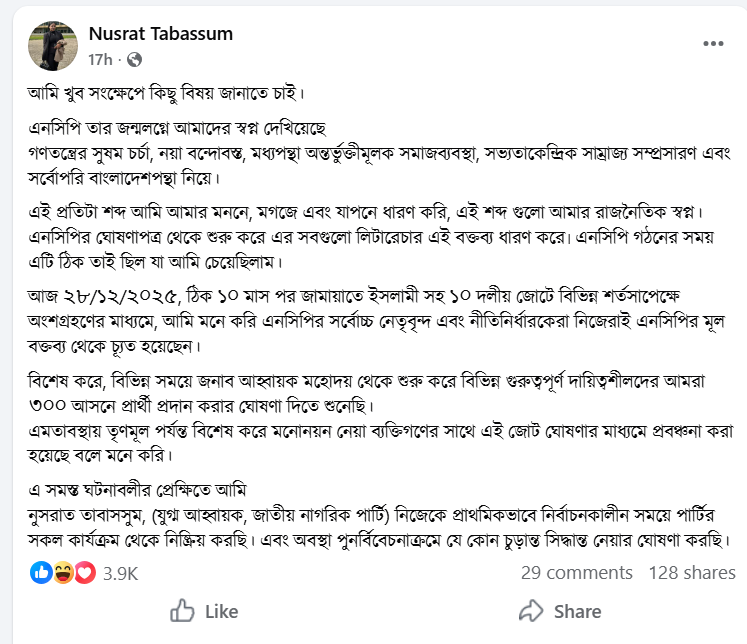Click the Public globe audience icon
The height and width of the screenshot is (644, 747).
pyautogui.click(x=135, y=60)
